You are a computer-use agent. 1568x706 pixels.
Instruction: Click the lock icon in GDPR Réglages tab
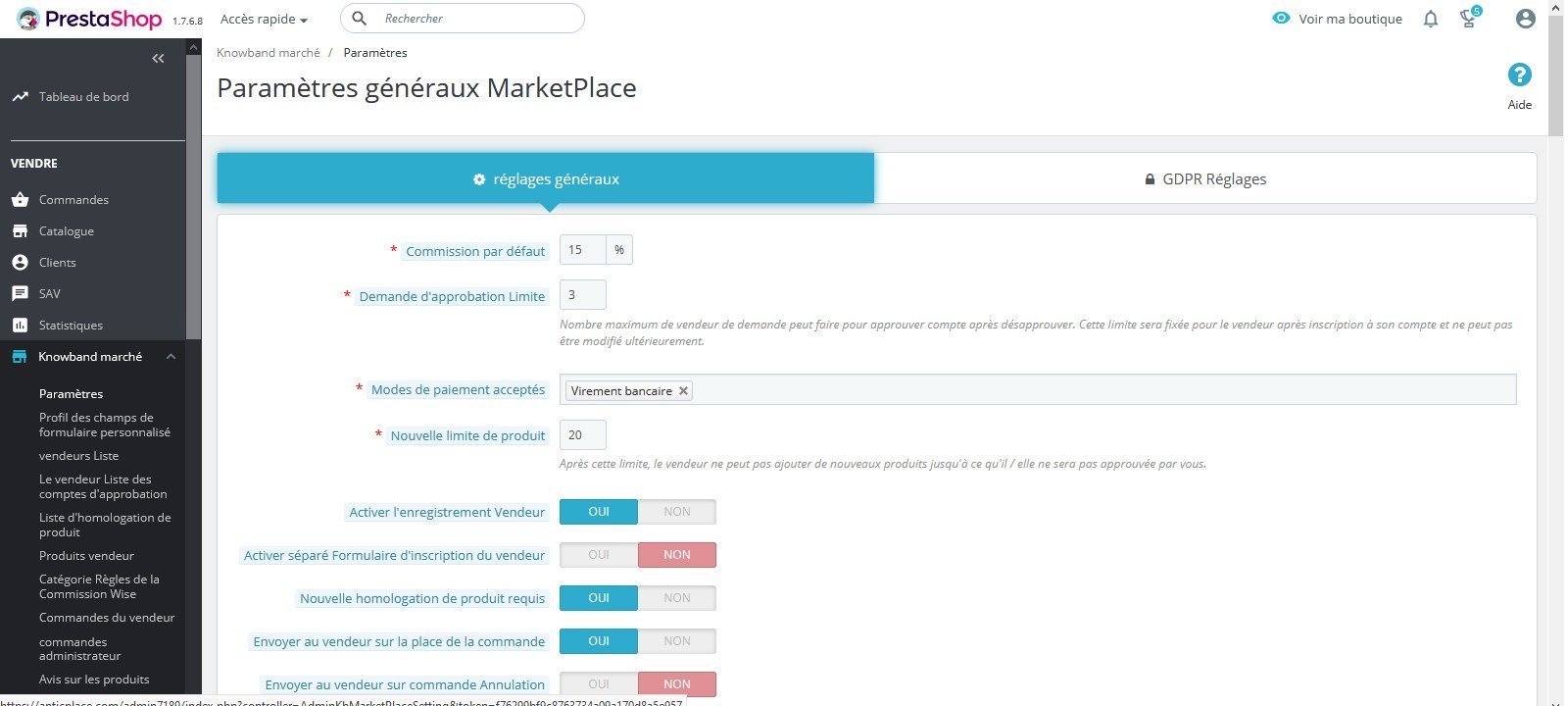[1150, 179]
